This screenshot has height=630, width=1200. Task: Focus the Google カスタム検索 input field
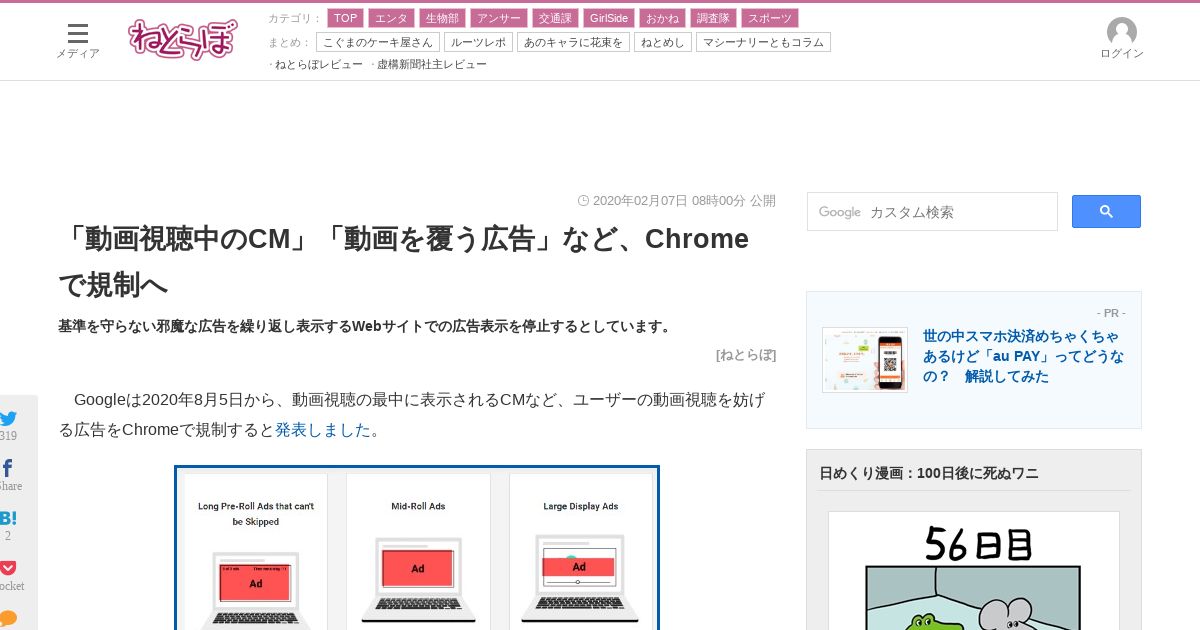point(932,212)
